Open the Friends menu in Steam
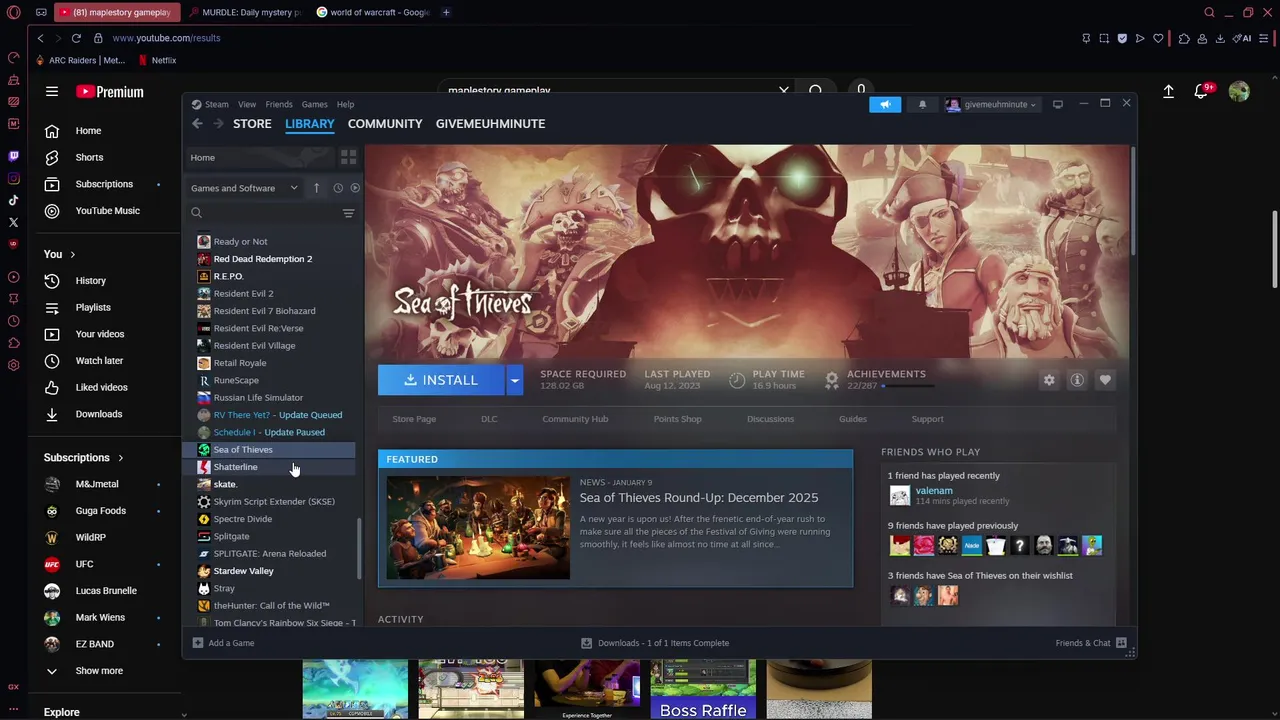The height and width of the screenshot is (720, 1280). click(x=279, y=104)
